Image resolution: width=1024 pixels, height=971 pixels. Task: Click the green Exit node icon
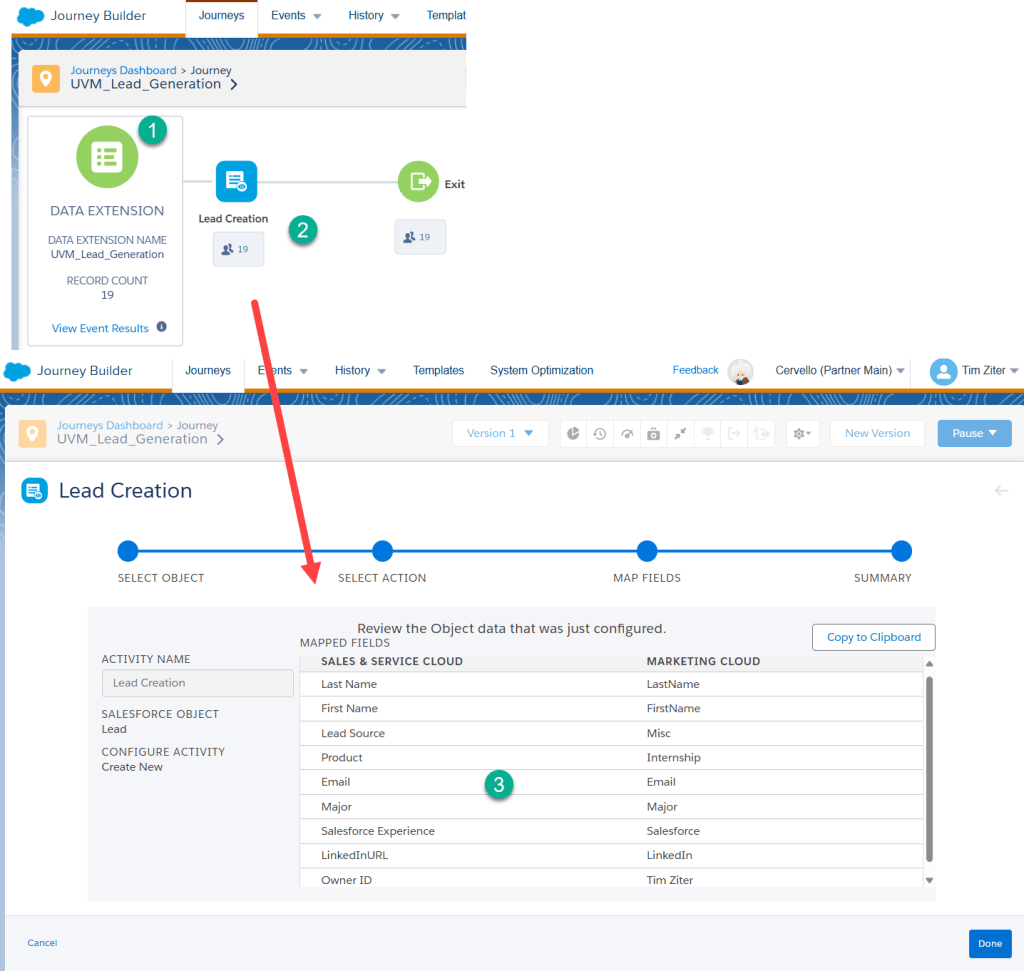(x=418, y=182)
